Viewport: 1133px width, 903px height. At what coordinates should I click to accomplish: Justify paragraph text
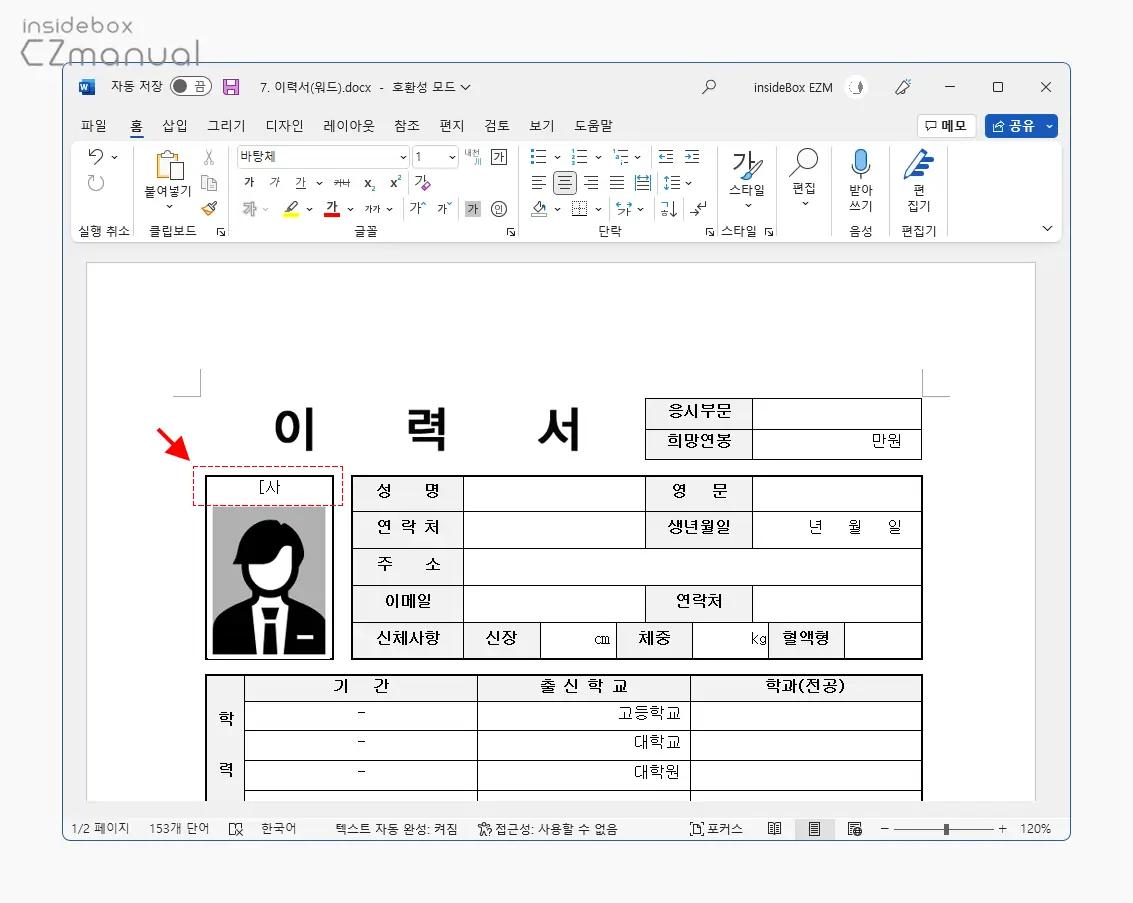click(x=616, y=183)
